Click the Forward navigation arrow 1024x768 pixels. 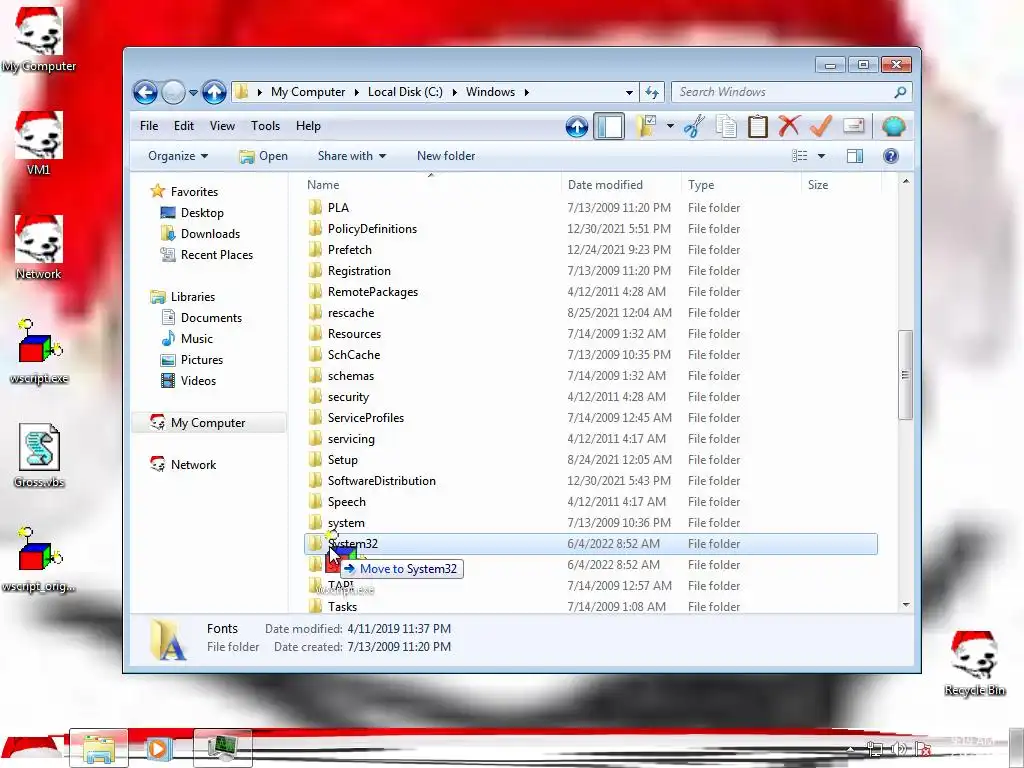point(173,92)
